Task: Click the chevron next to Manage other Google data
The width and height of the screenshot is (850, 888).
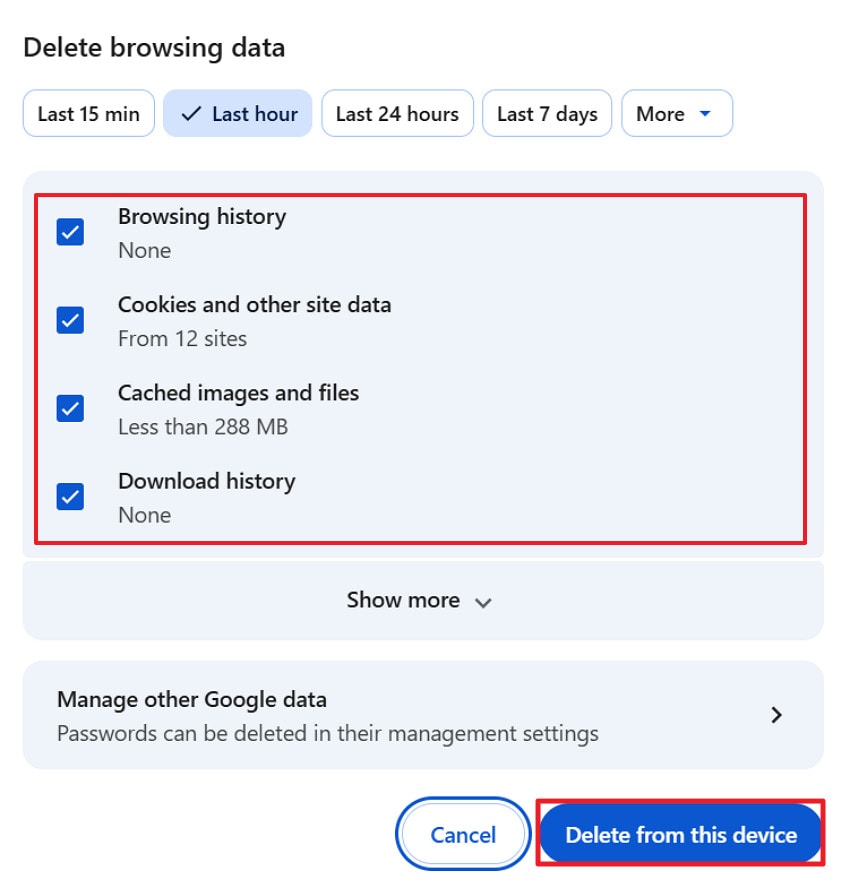Action: (776, 714)
